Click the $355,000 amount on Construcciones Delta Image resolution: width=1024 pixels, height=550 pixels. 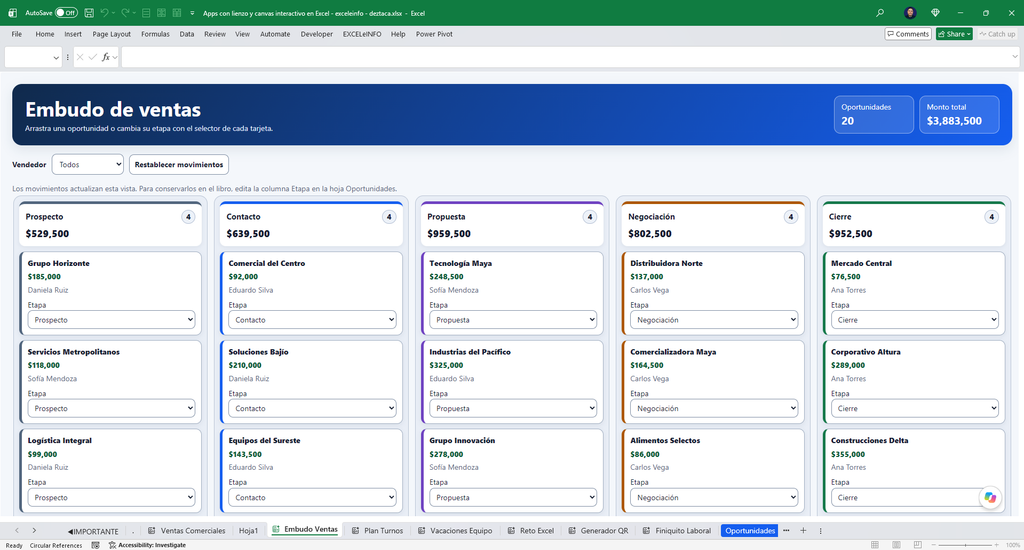tap(848, 454)
